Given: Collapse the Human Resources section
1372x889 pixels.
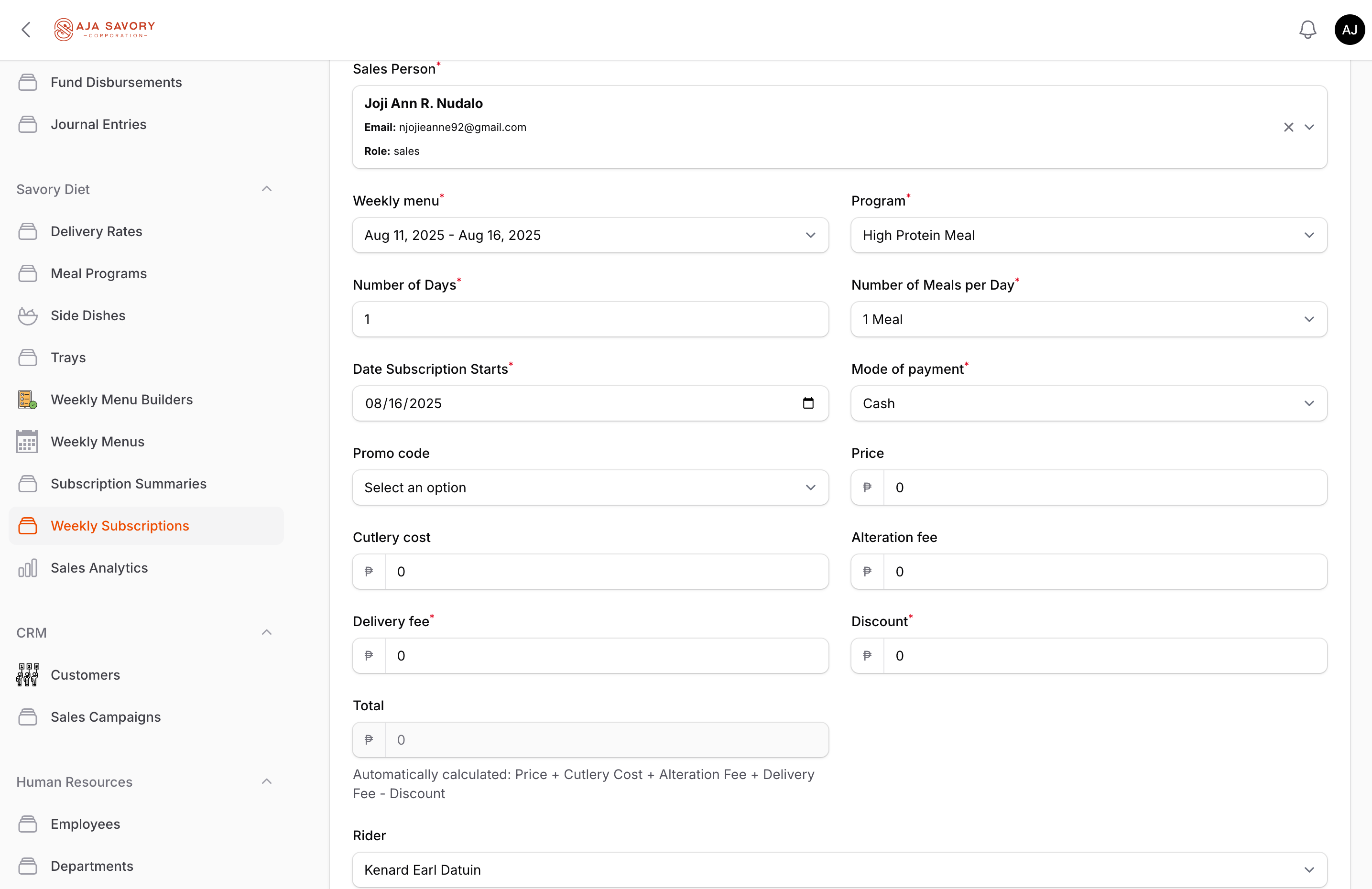Looking at the screenshot, I should (266, 782).
